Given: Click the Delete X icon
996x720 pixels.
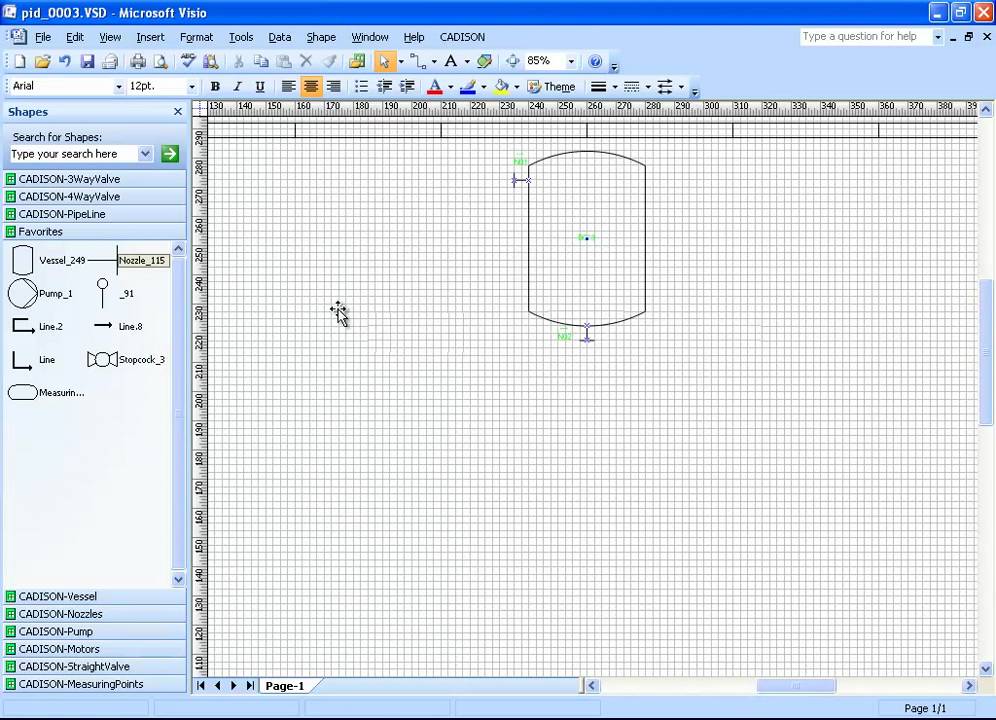Looking at the screenshot, I should tap(306, 61).
